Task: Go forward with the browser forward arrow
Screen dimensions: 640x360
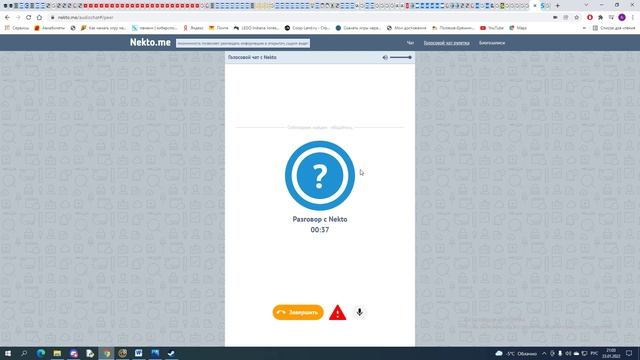Action: pos(18,18)
